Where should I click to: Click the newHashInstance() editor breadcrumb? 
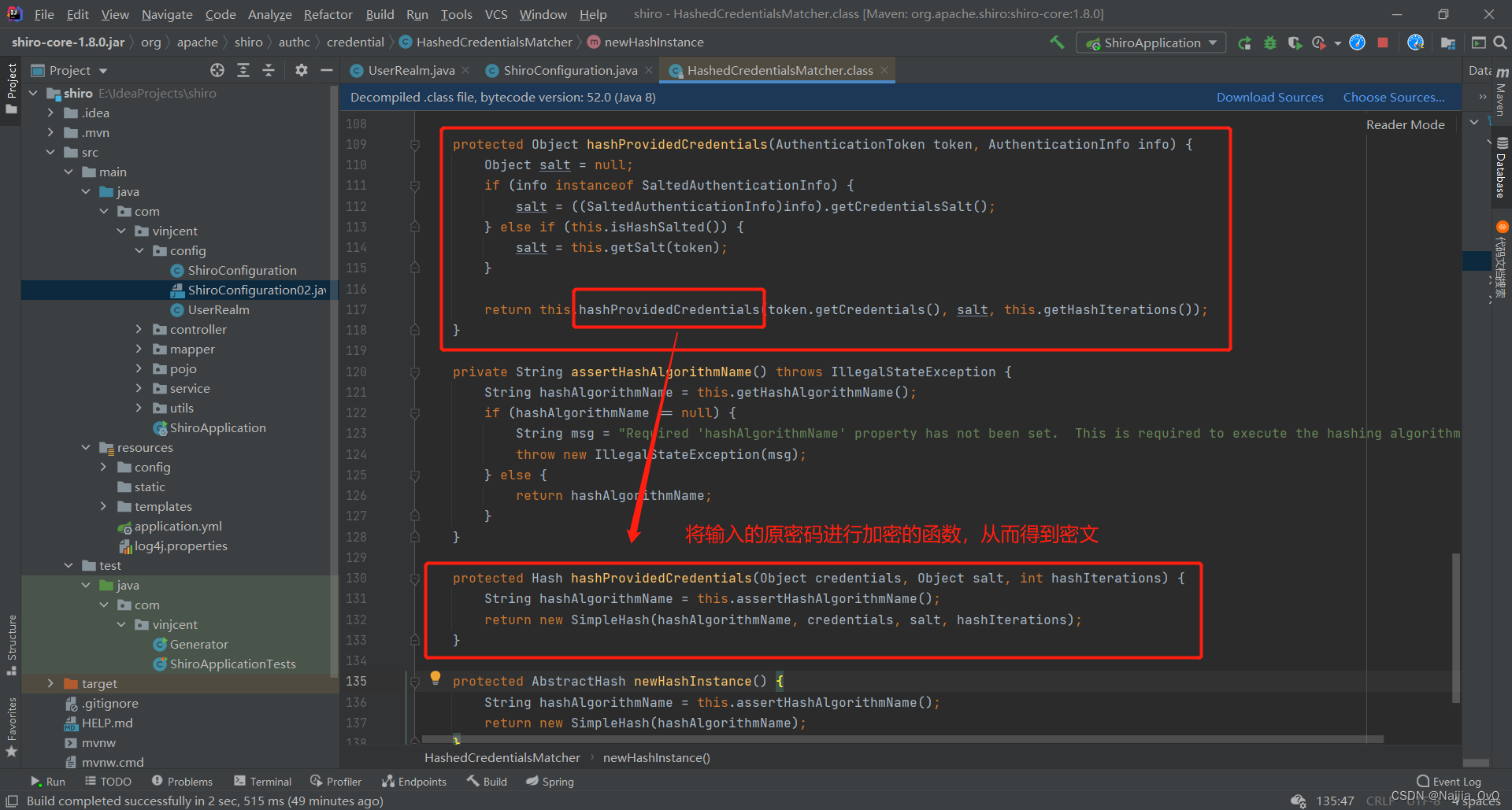[656, 757]
